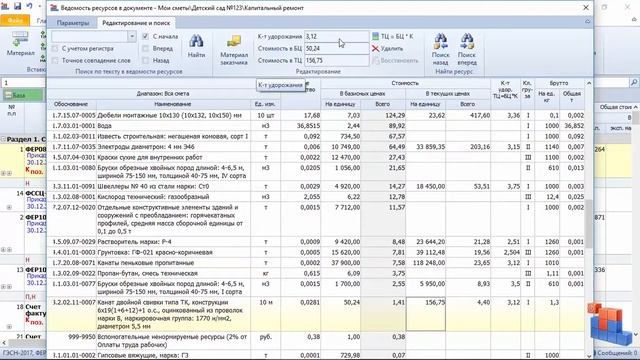Click the База green button in the main window
Viewport: 640px width, 360px height.
(23, 95)
